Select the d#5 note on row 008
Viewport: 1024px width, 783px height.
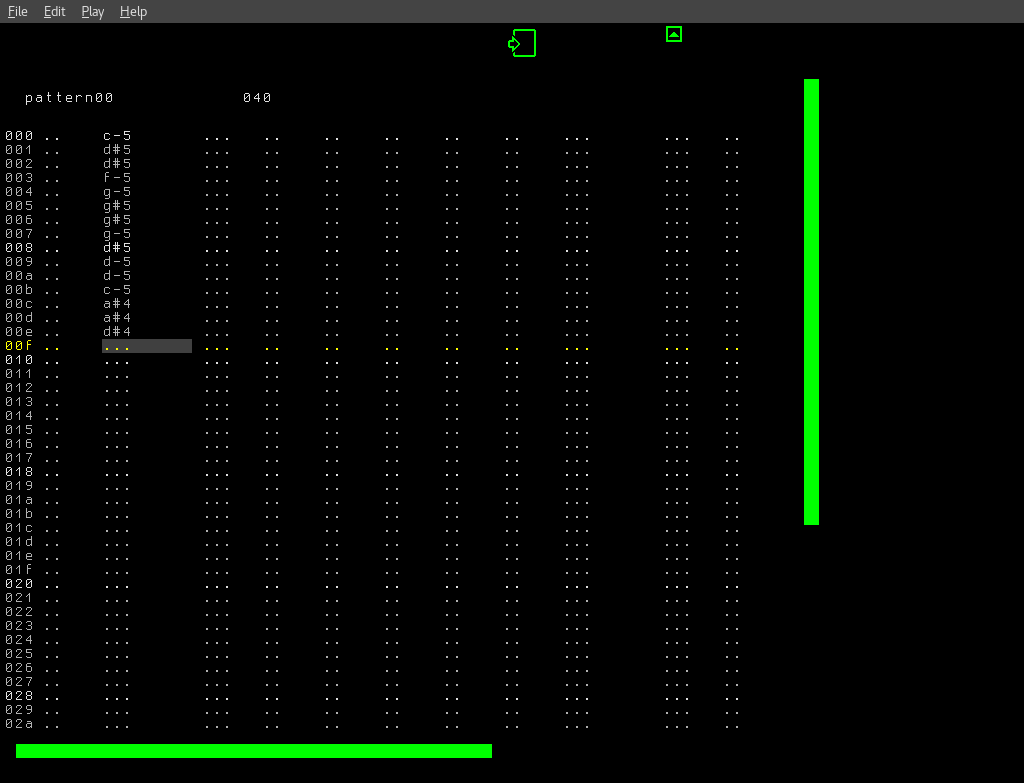point(116,247)
